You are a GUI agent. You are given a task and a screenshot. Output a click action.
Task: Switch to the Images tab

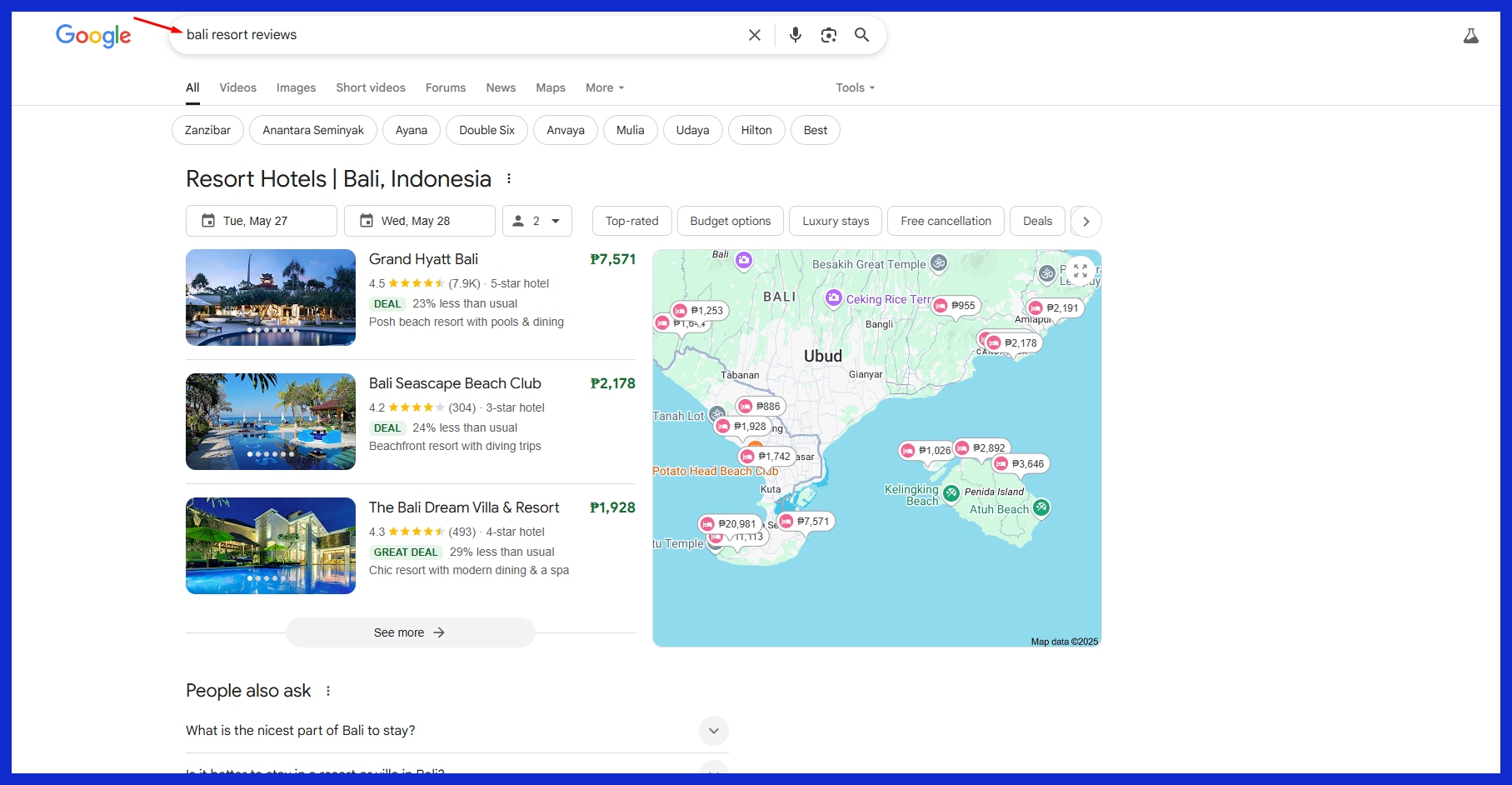296,87
